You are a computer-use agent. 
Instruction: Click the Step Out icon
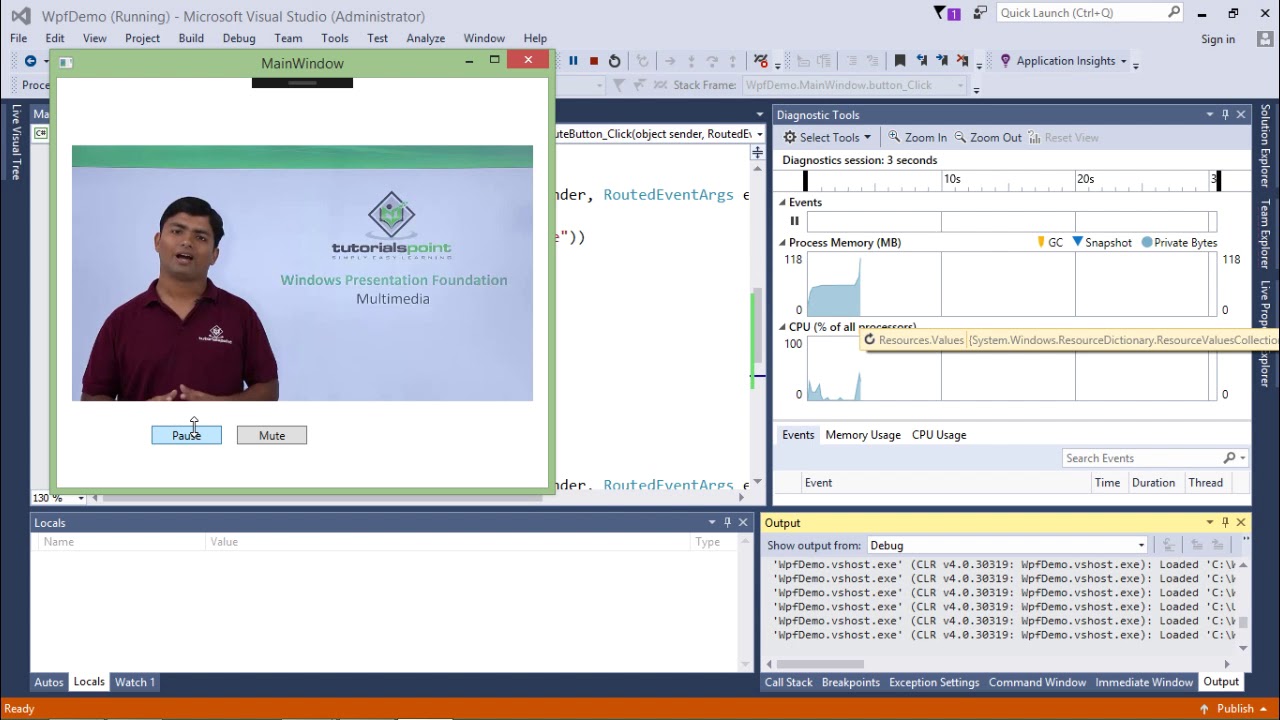pyautogui.click(x=733, y=61)
